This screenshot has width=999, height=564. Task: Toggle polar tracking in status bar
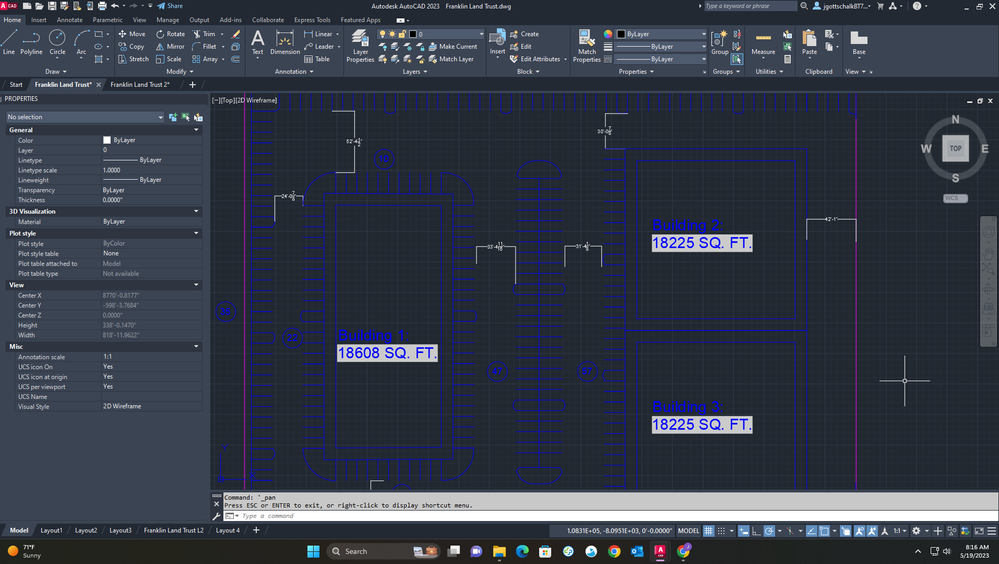click(x=770, y=530)
